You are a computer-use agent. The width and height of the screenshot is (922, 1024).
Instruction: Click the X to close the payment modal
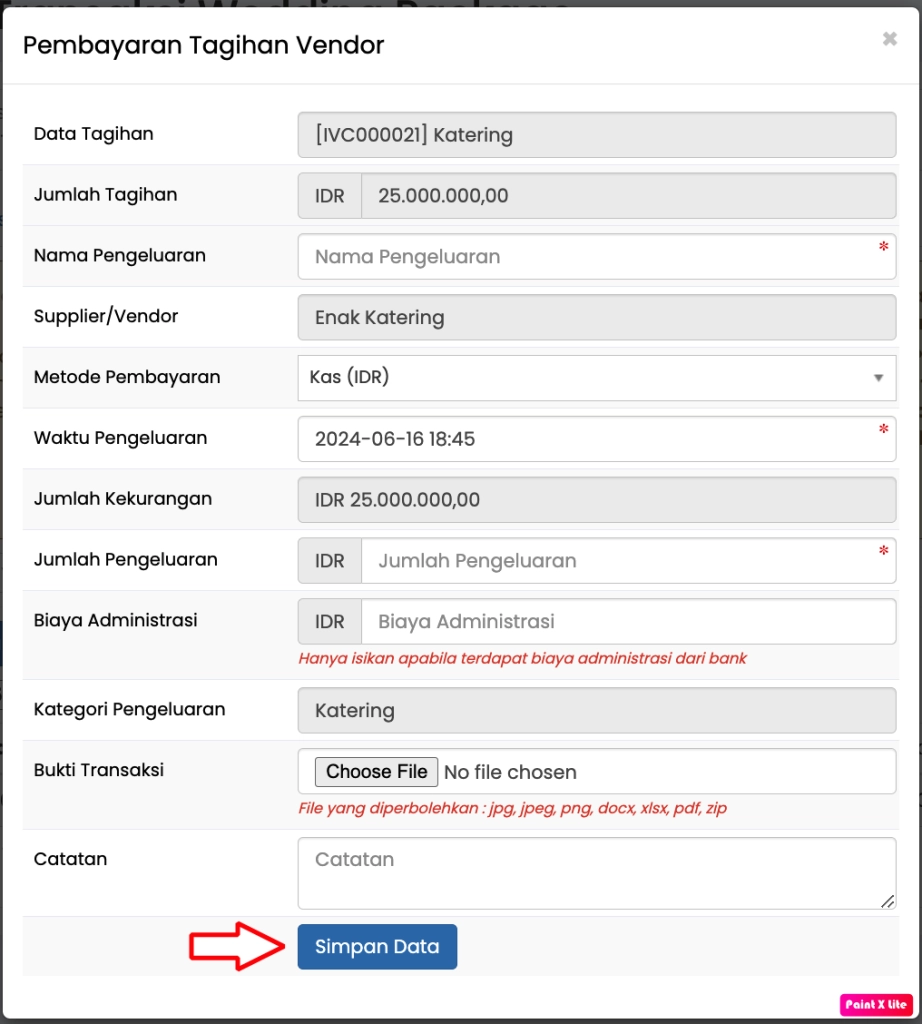point(889,38)
